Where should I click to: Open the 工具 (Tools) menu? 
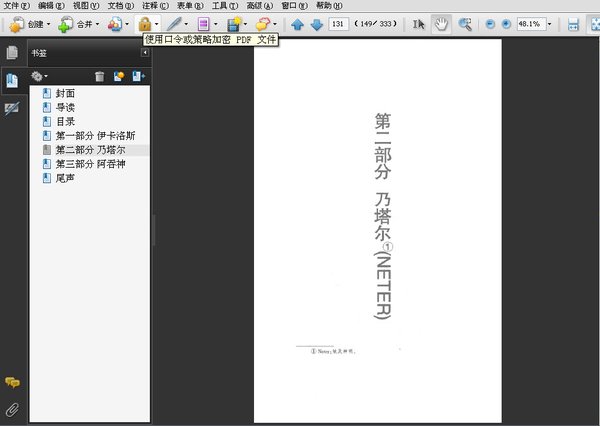(x=225, y=5)
